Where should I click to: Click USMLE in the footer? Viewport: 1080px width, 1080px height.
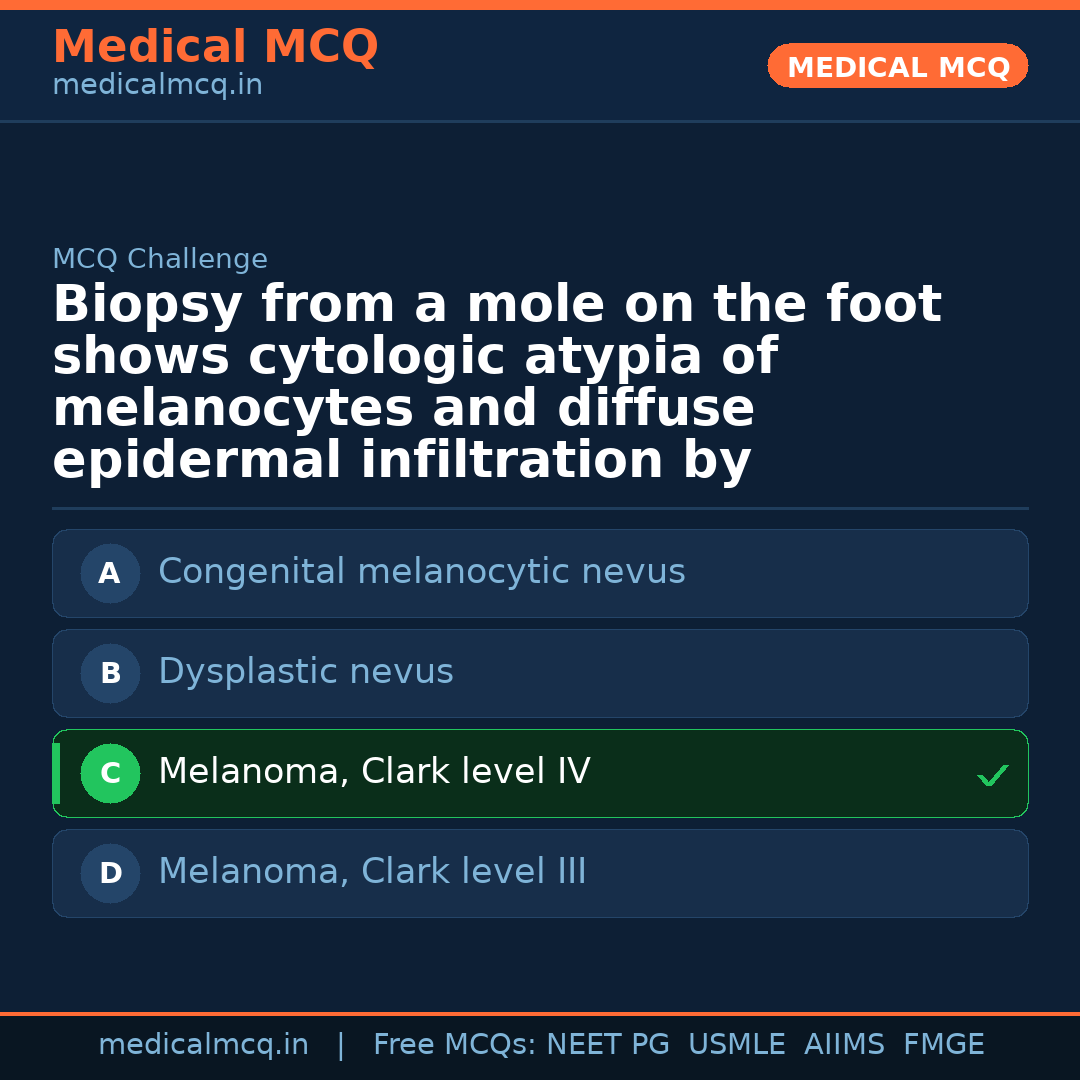tap(736, 1045)
